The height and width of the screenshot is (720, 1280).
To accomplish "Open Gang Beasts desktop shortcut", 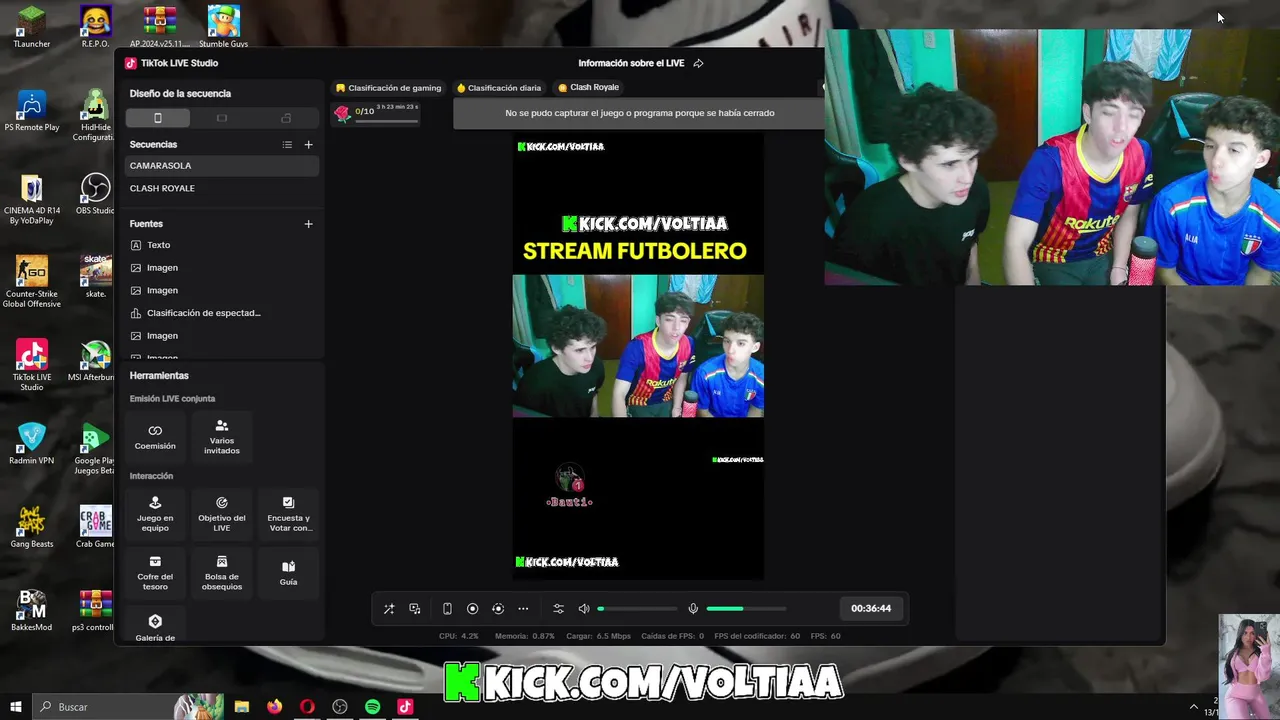I will click(32, 528).
